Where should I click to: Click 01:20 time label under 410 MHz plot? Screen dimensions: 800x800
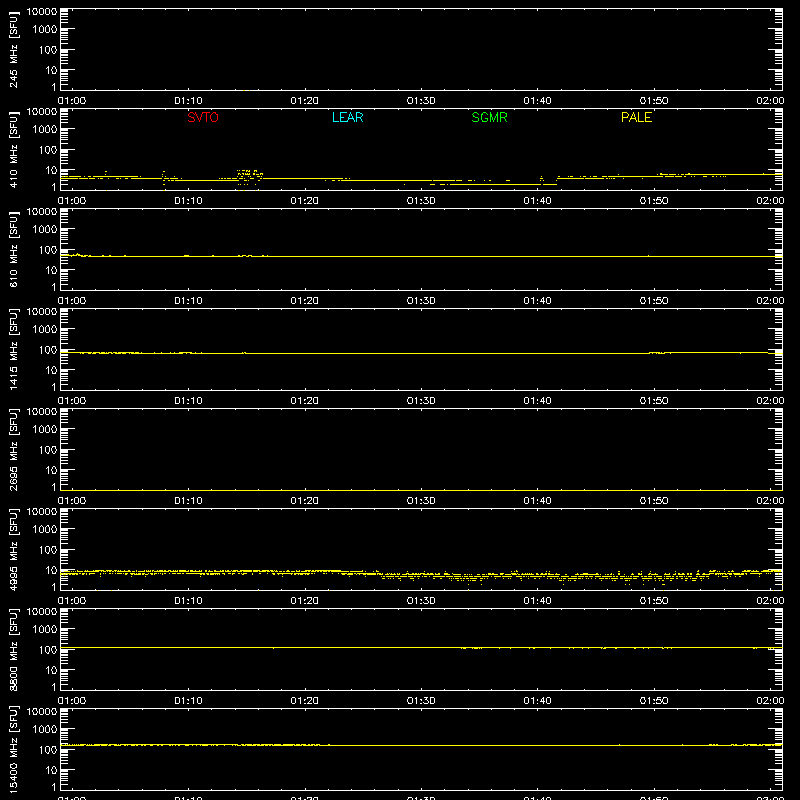(305, 201)
